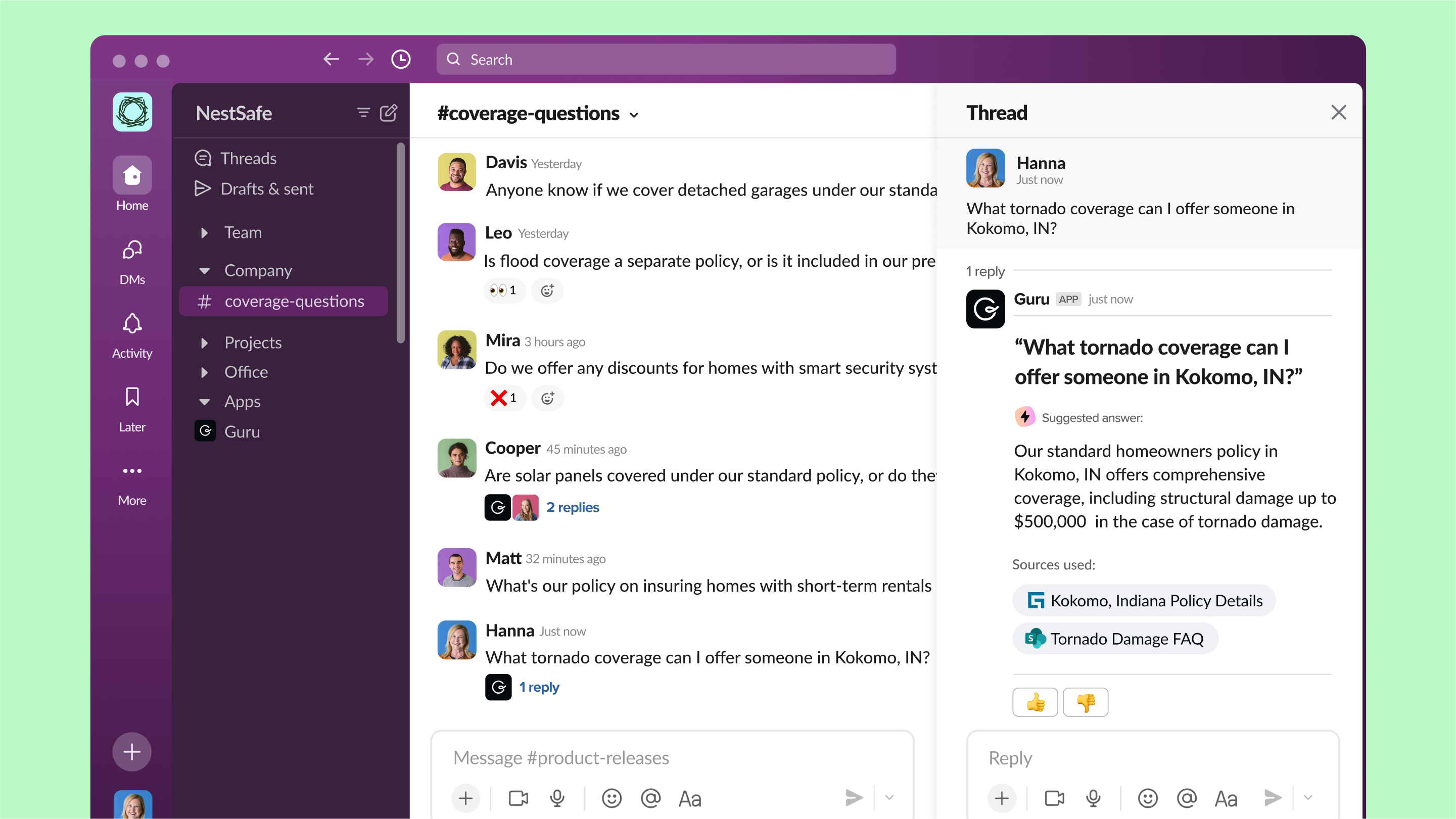Expand the Projects section
This screenshot has width=1456, height=819.
coord(205,343)
